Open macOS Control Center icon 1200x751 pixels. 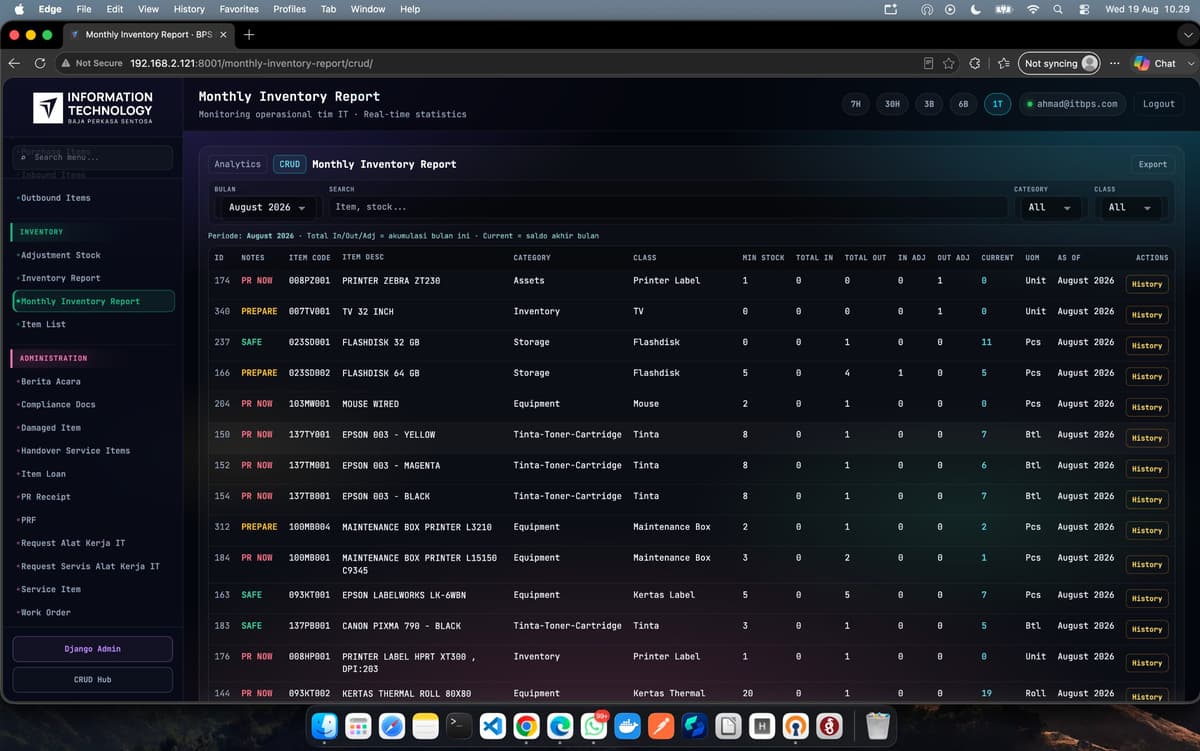coord(1084,9)
